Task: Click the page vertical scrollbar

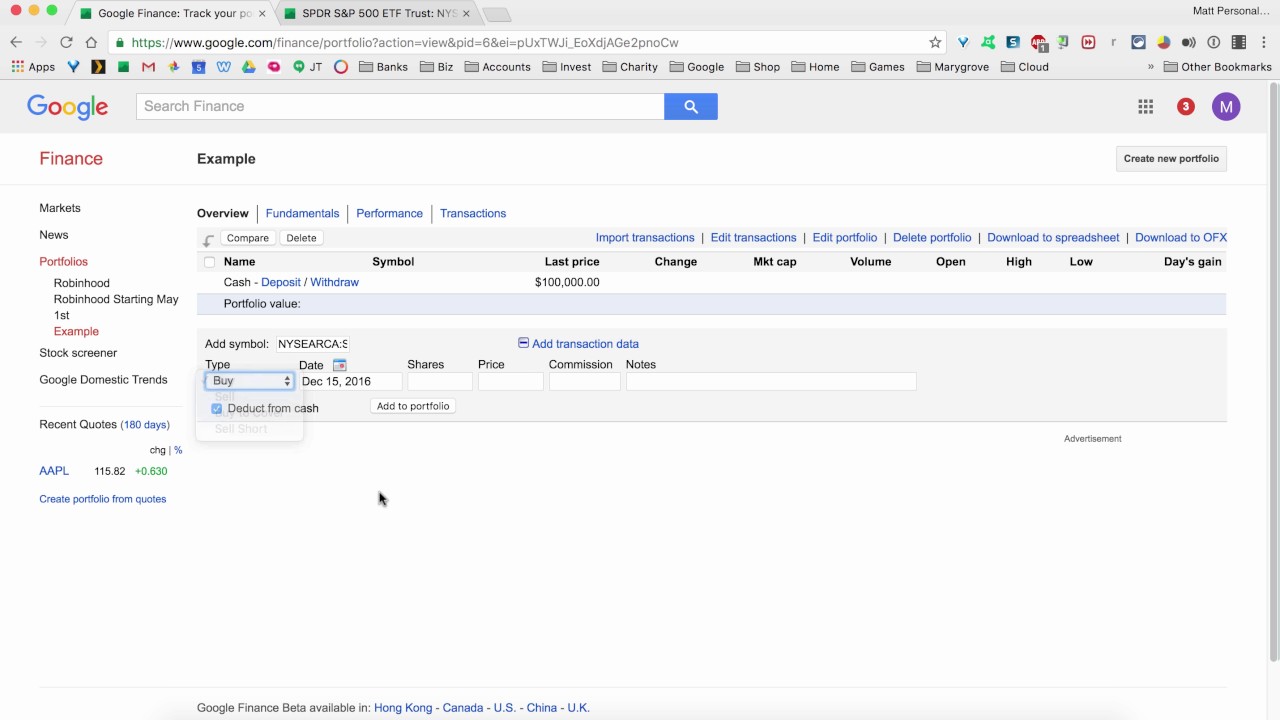Action: tap(1273, 370)
